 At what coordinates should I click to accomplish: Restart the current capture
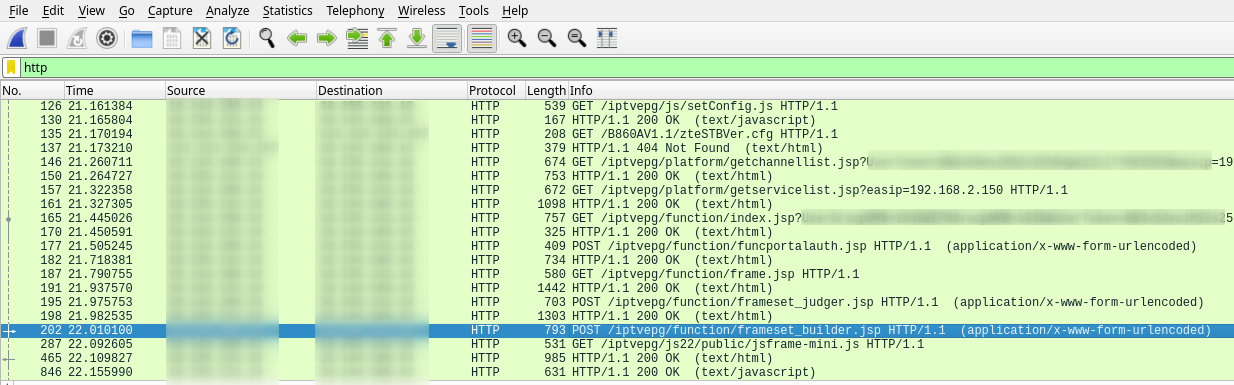click(x=77, y=38)
